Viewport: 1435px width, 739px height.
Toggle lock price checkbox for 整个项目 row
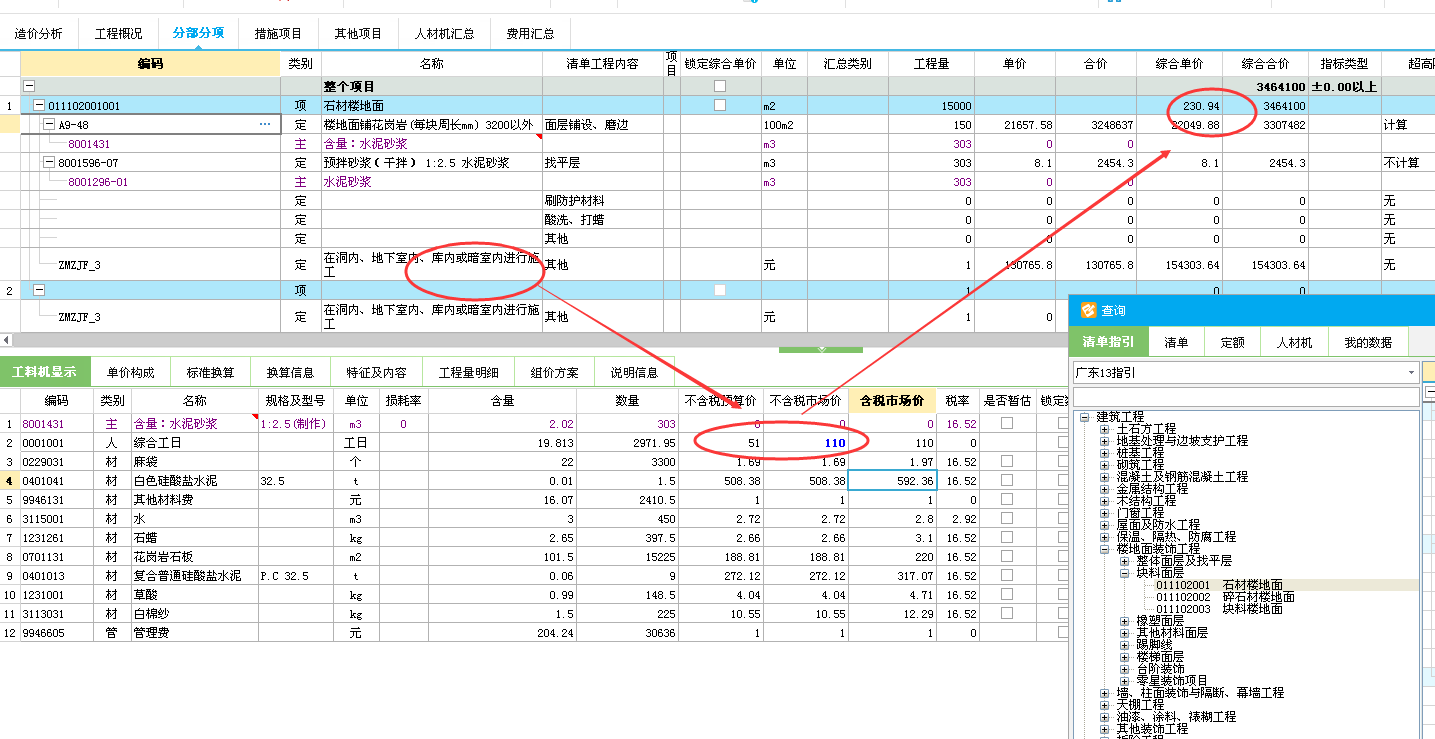[720, 86]
